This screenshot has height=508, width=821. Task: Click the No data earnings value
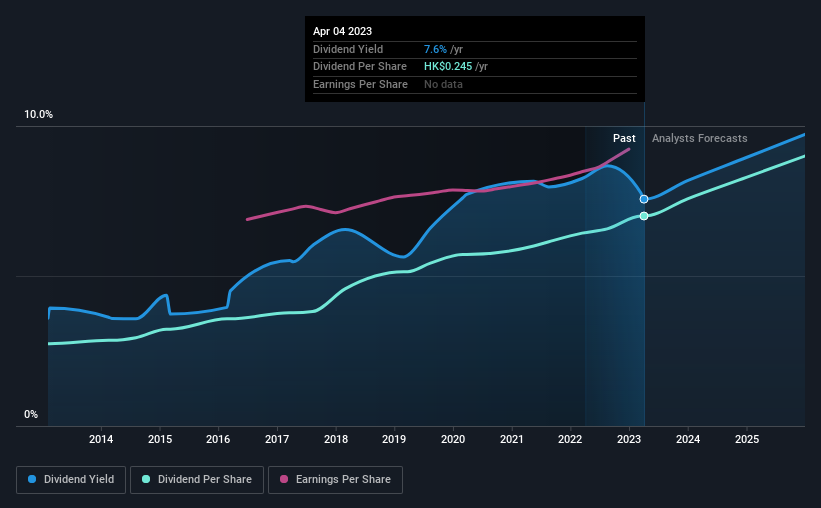point(443,84)
